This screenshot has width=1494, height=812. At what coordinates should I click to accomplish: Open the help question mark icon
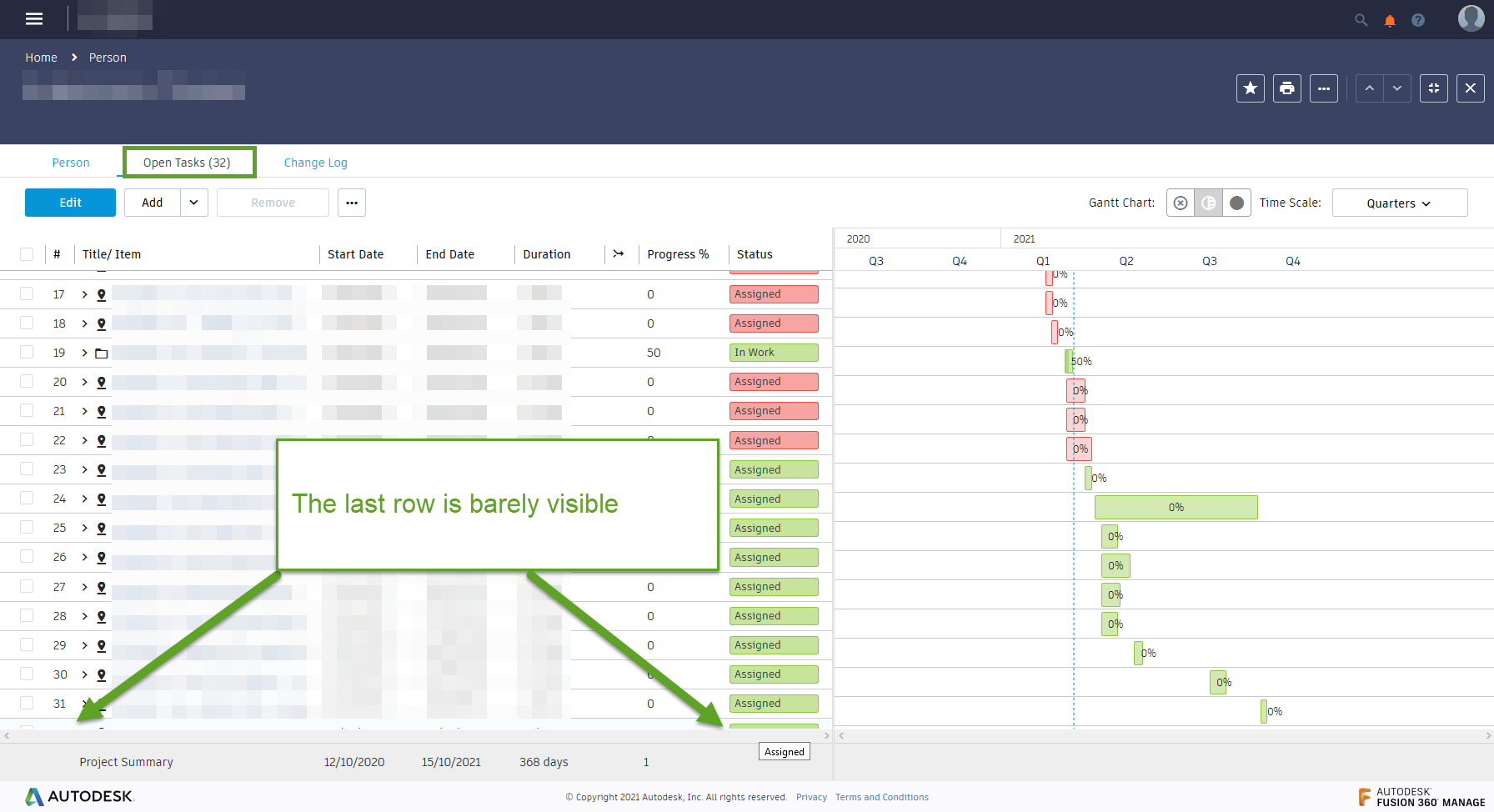tap(1418, 20)
